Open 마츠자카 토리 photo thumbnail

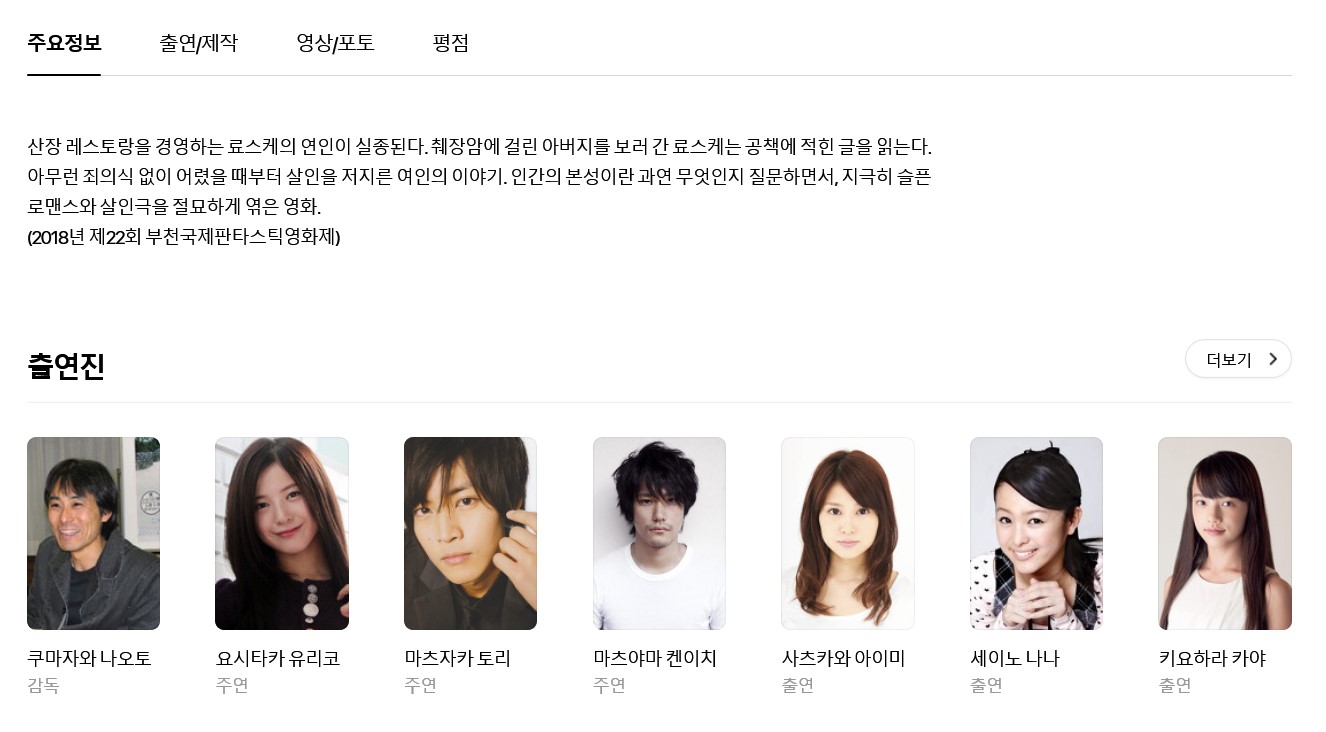click(x=470, y=533)
